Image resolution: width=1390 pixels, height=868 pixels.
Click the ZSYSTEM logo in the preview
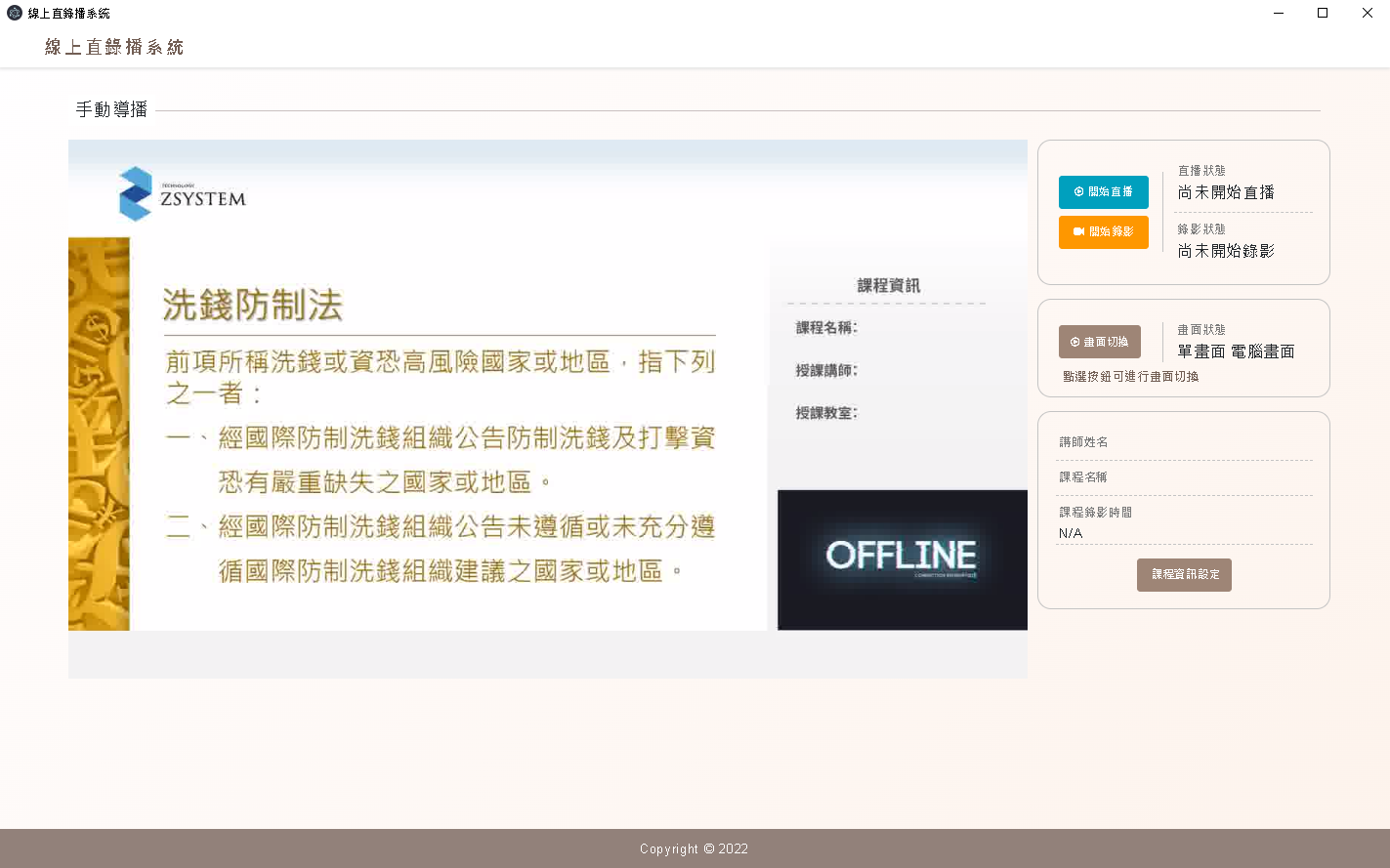click(183, 193)
